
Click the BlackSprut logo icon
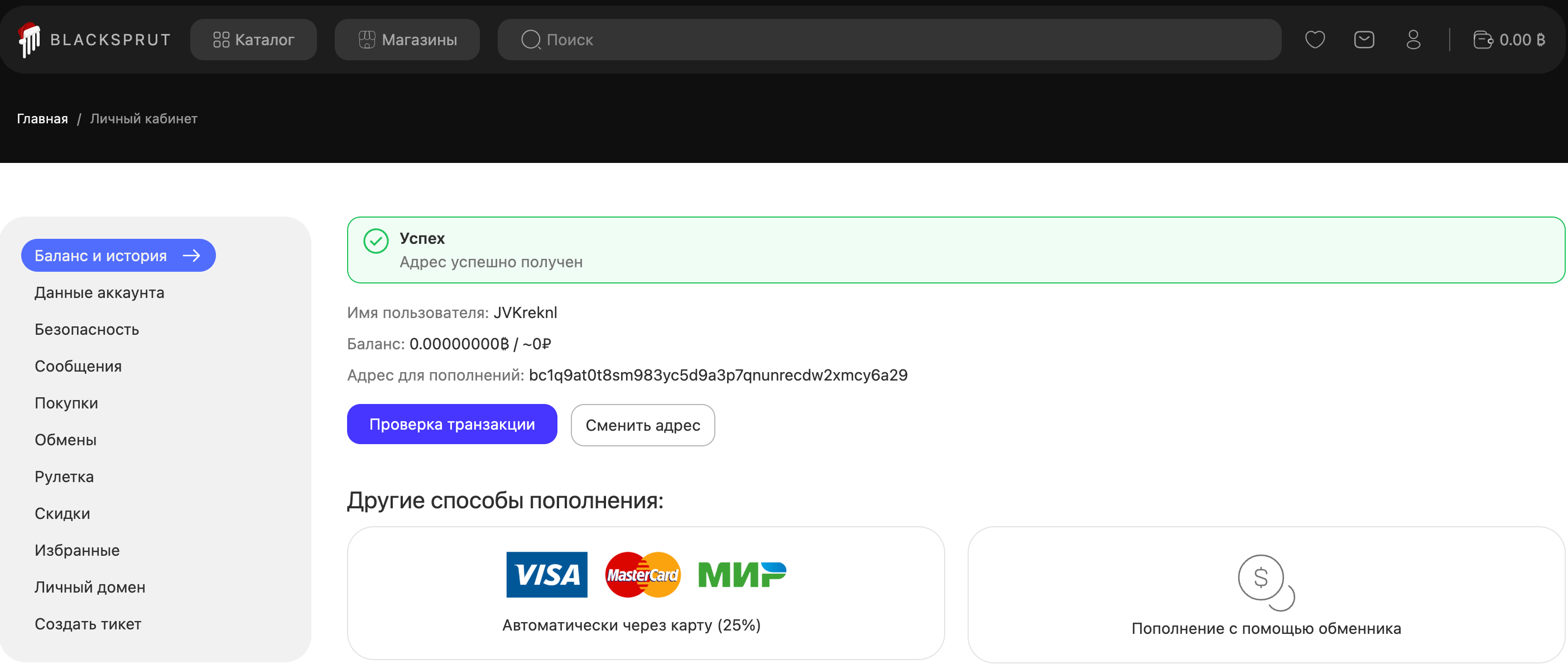pos(29,40)
